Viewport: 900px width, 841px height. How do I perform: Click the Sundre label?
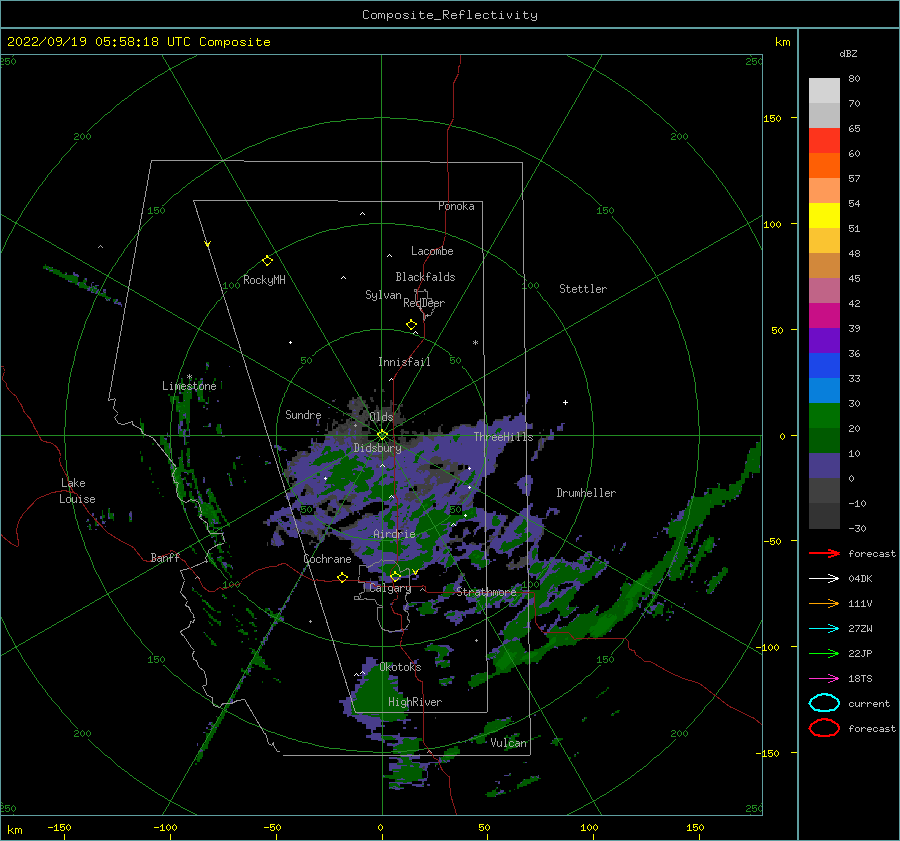[x=303, y=414]
